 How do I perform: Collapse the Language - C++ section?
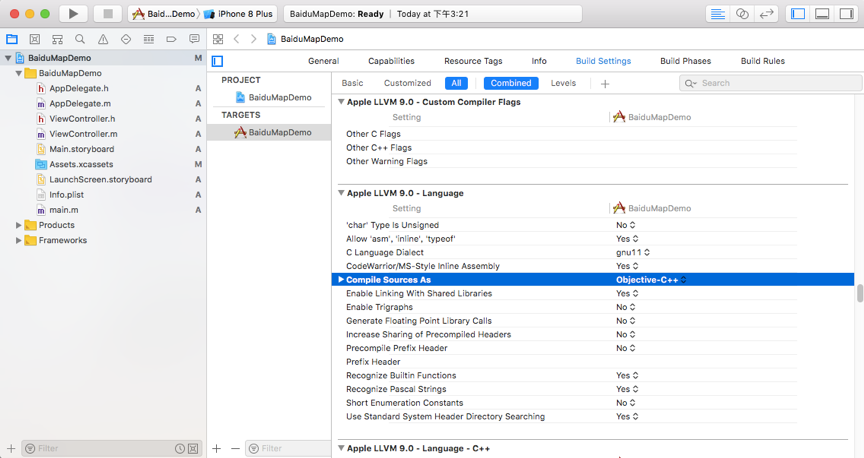pyautogui.click(x=341, y=448)
